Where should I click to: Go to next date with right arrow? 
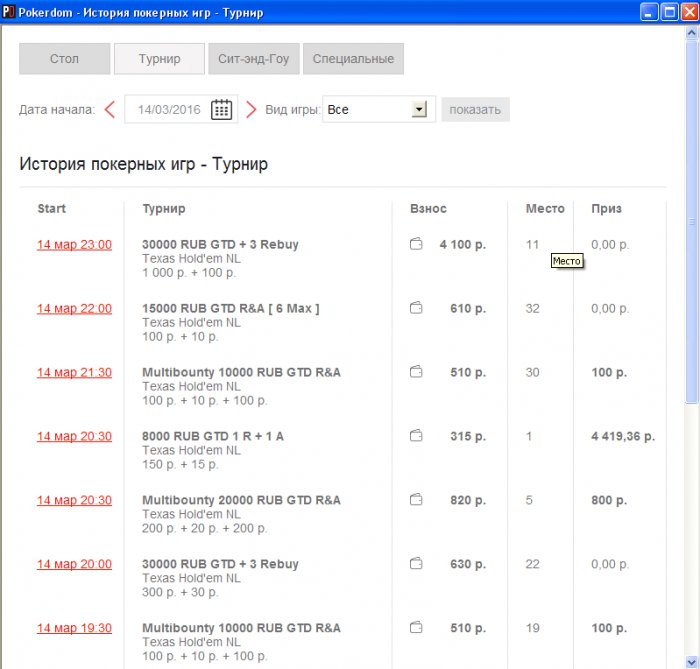click(251, 109)
